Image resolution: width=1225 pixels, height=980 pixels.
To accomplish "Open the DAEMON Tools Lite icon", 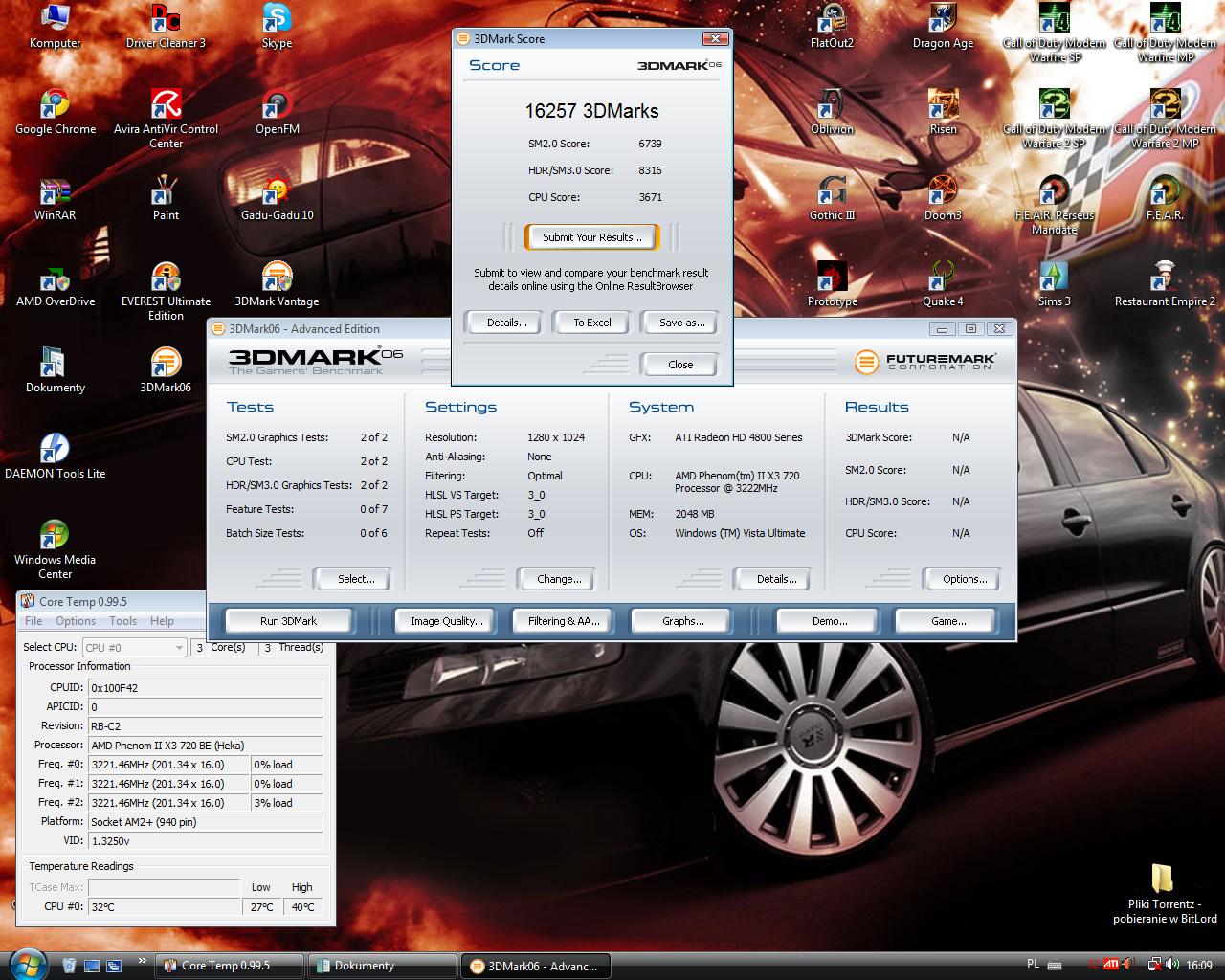I will pos(56,457).
